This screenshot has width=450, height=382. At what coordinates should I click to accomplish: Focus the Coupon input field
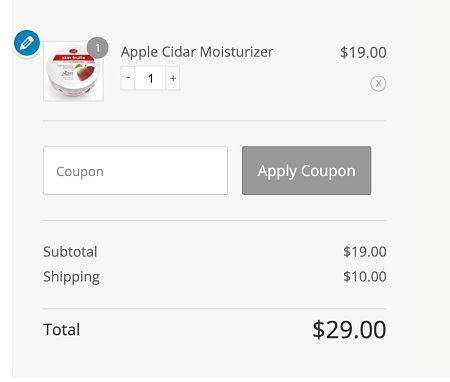click(x=135, y=171)
